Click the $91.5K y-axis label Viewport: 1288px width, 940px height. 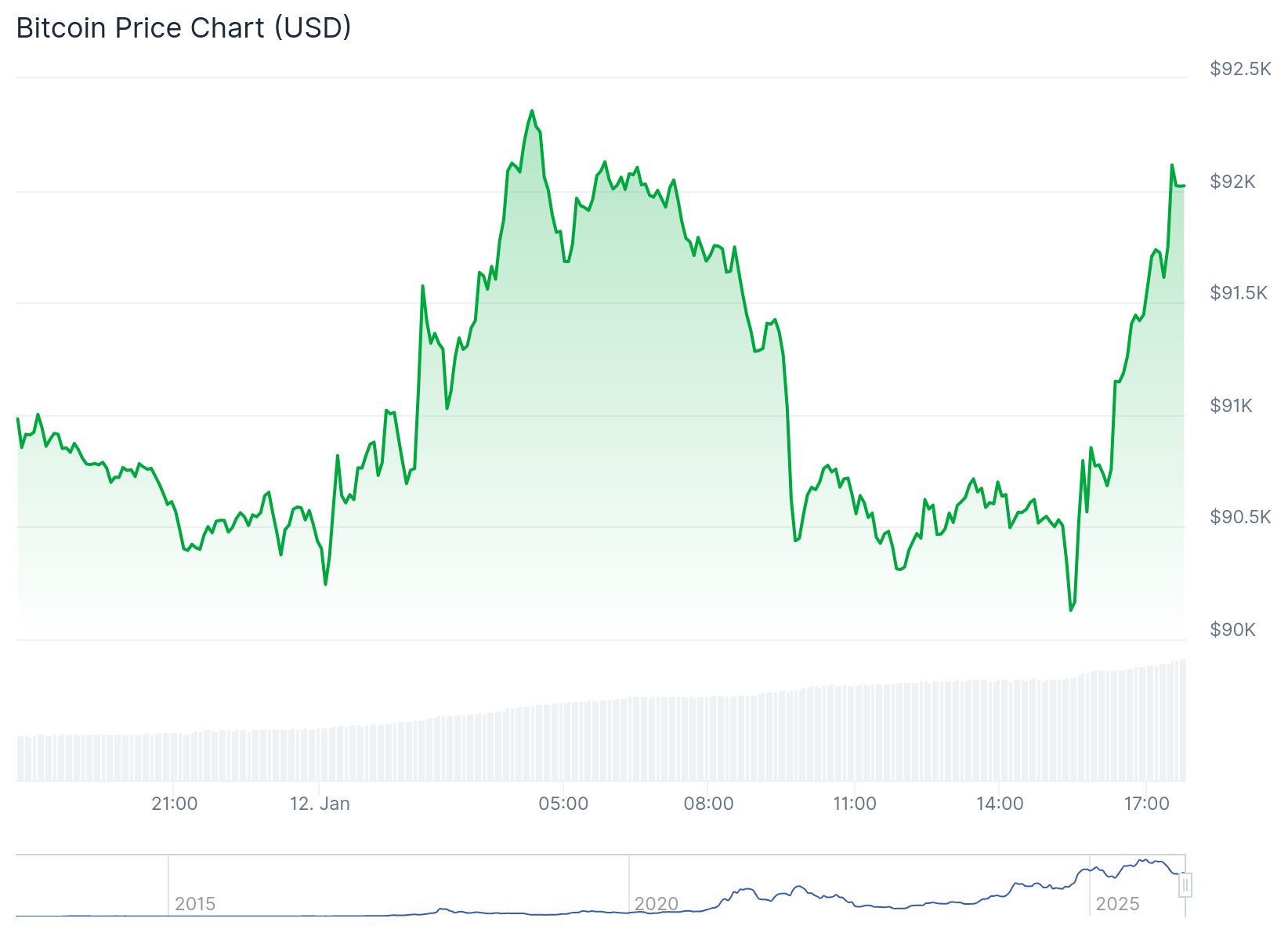pyautogui.click(x=1238, y=293)
